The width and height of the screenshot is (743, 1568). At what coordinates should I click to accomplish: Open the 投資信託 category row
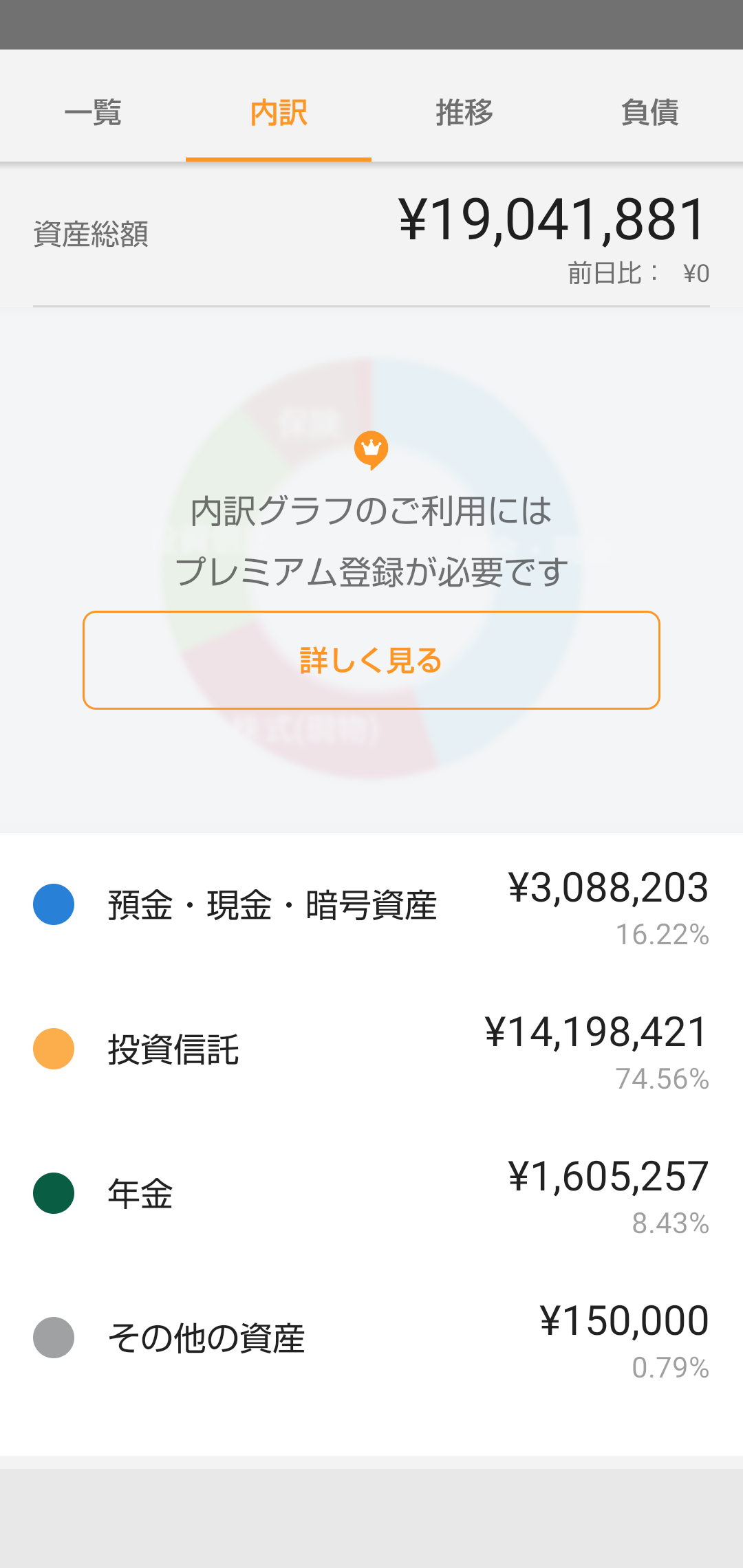(173, 1049)
